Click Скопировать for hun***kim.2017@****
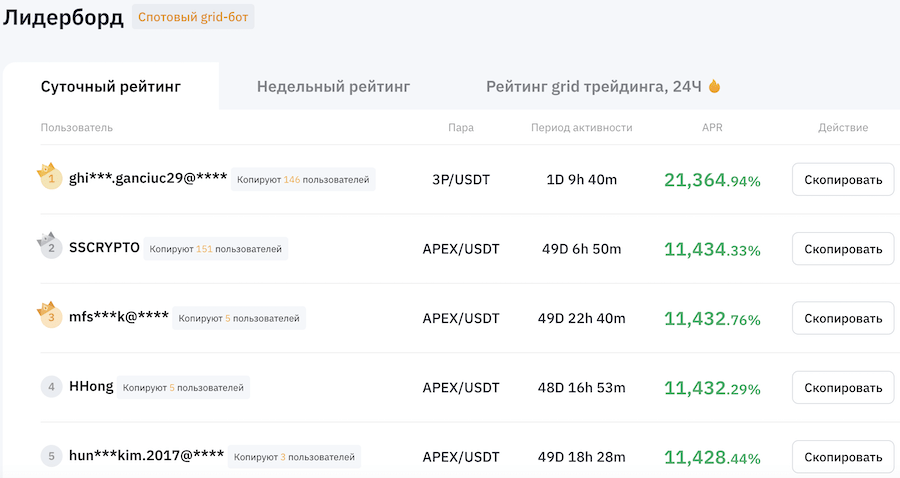900x478 pixels. pos(843,457)
